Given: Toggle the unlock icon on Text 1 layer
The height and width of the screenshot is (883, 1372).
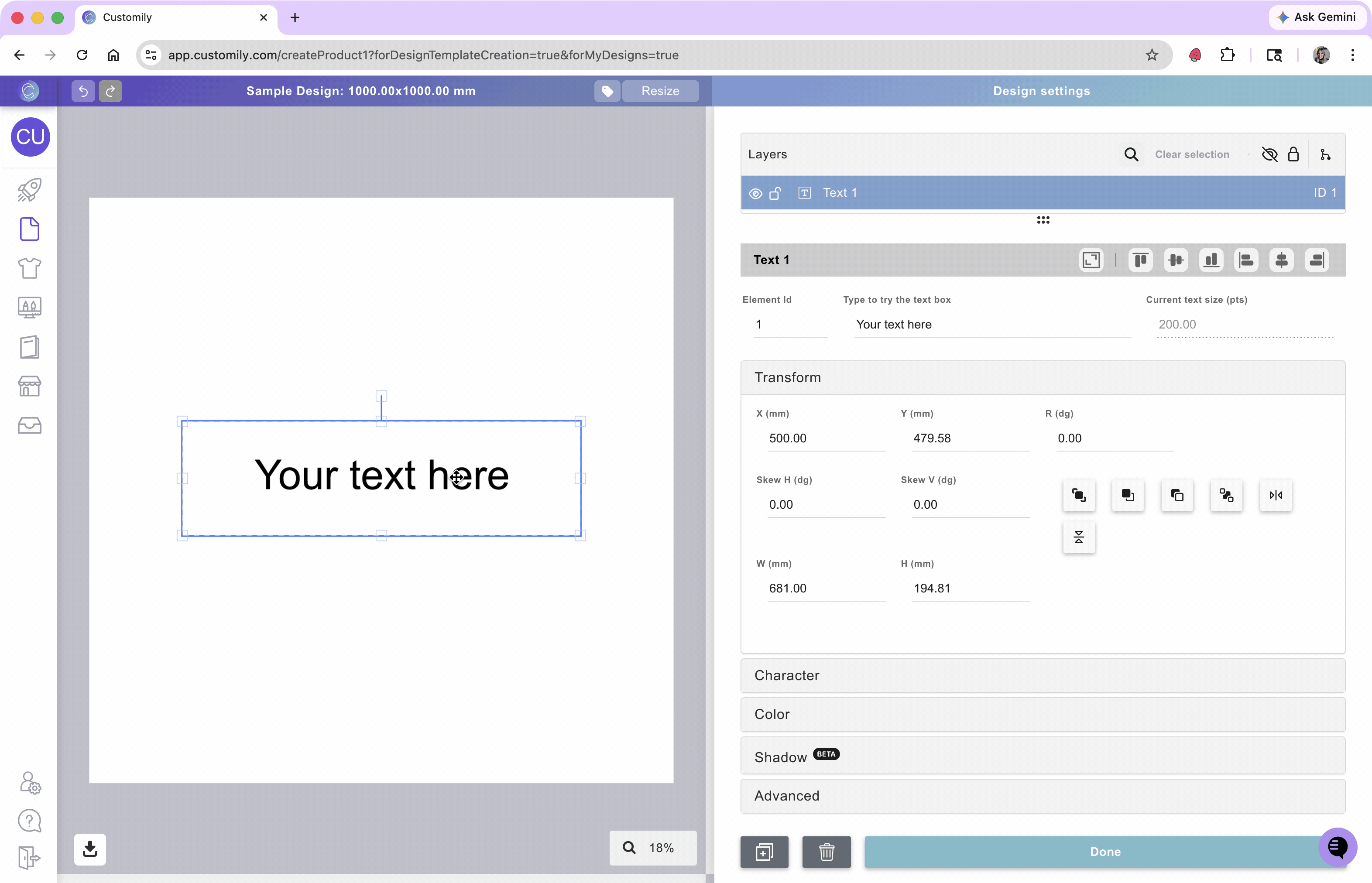Looking at the screenshot, I should [775, 193].
